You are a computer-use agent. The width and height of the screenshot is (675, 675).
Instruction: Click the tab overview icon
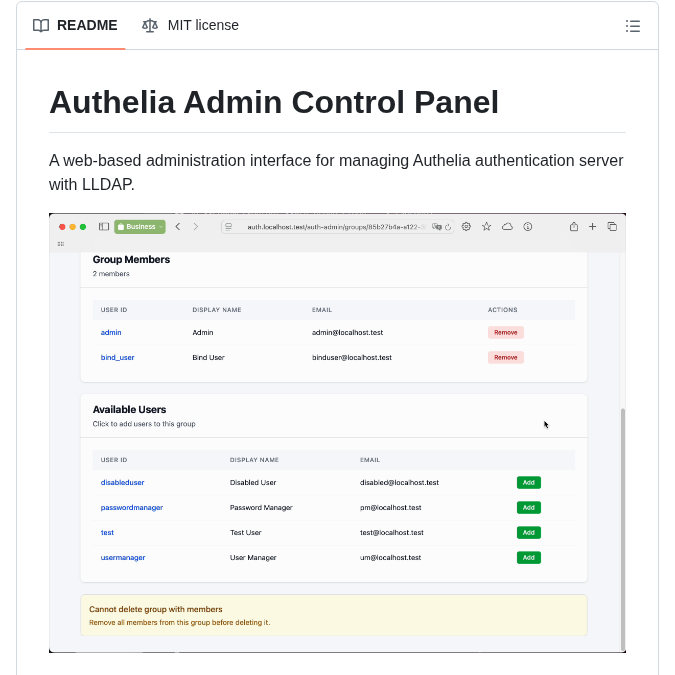[612, 226]
